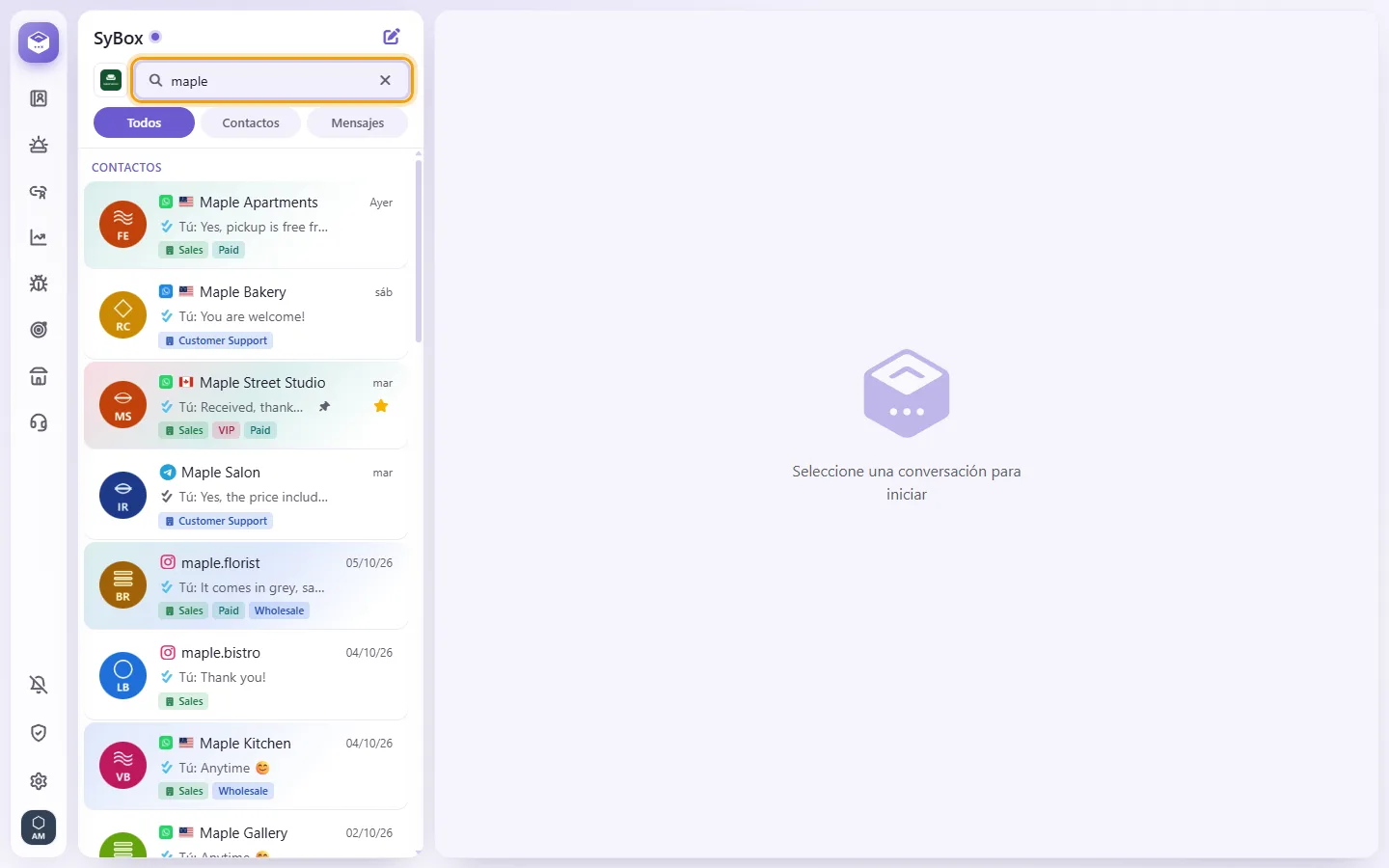Screen dimensions: 1389x868
Task: Click the Instagram icon on maple.bistro
Action: [x=168, y=652]
